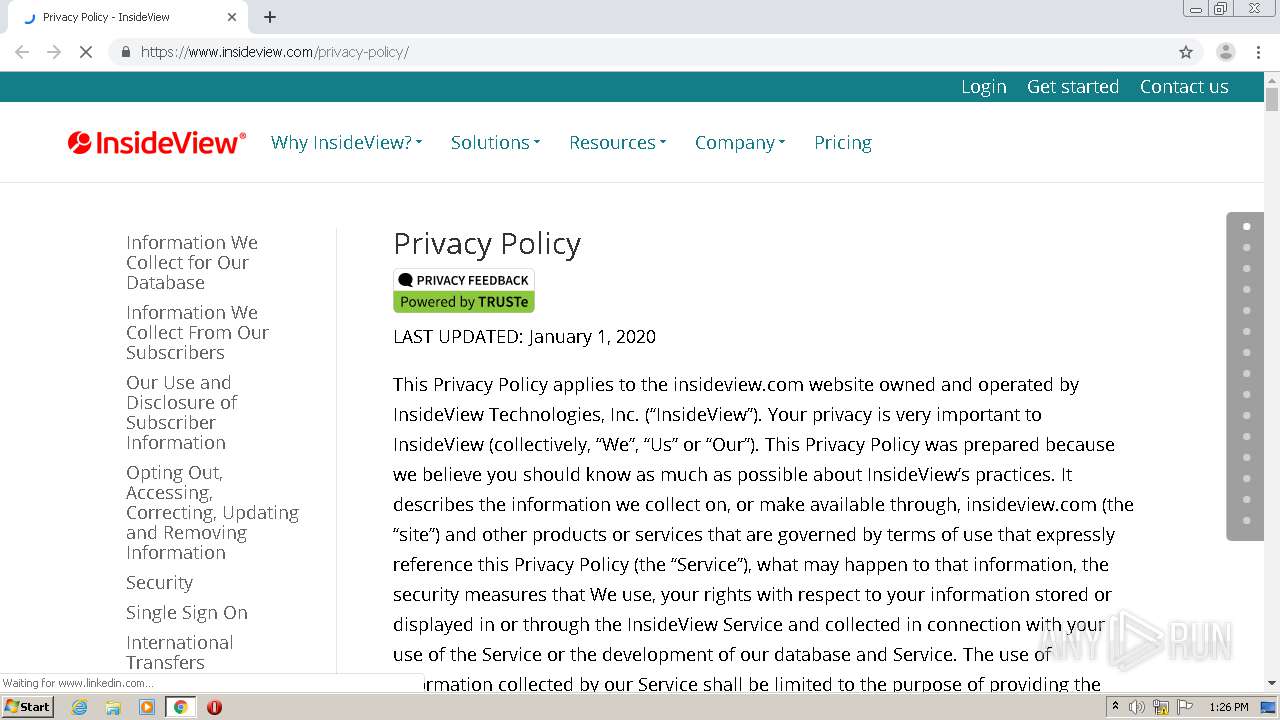Jump to Information We Collect for Our Database

(x=192, y=263)
